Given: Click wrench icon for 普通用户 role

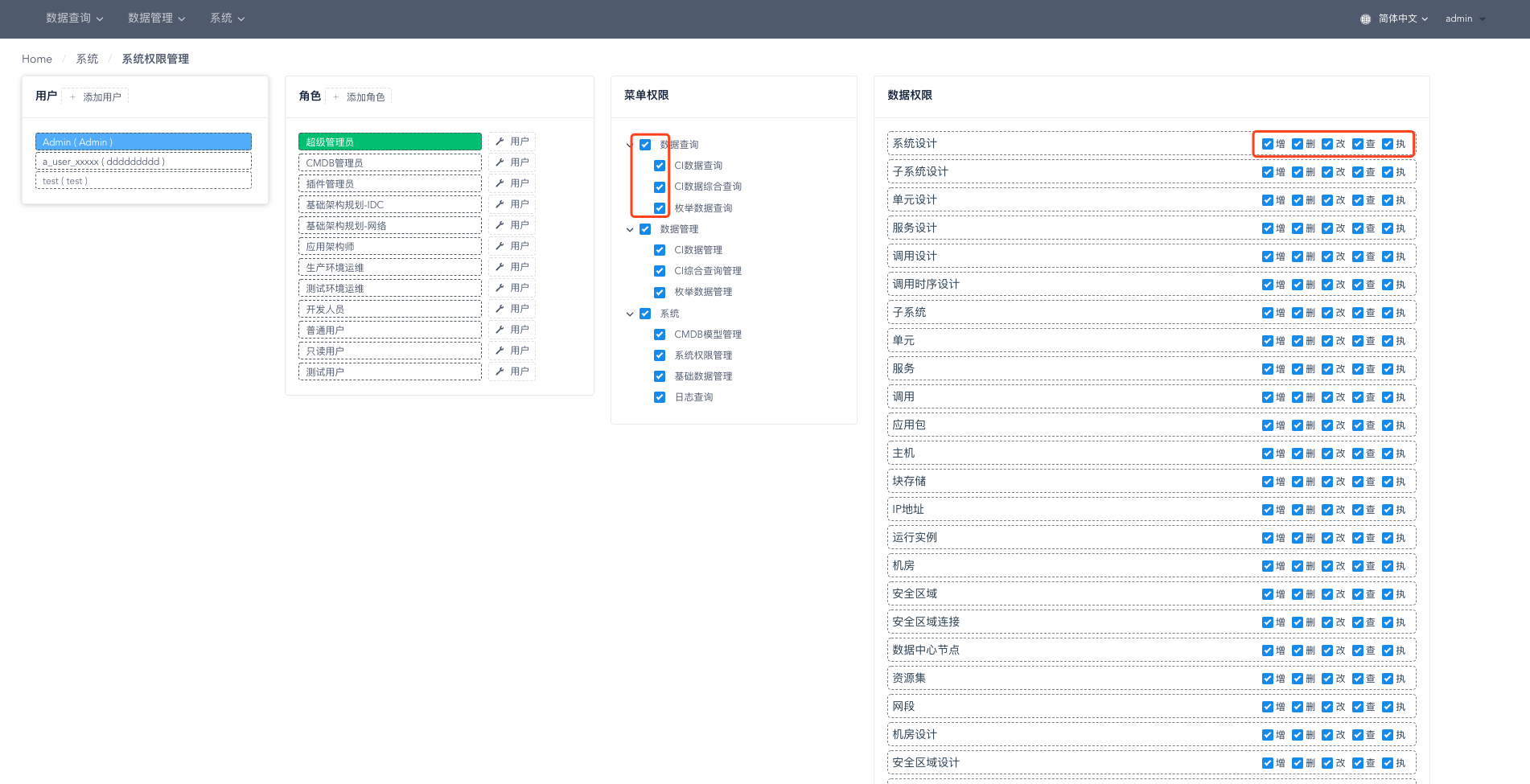Looking at the screenshot, I should coord(500,330).
